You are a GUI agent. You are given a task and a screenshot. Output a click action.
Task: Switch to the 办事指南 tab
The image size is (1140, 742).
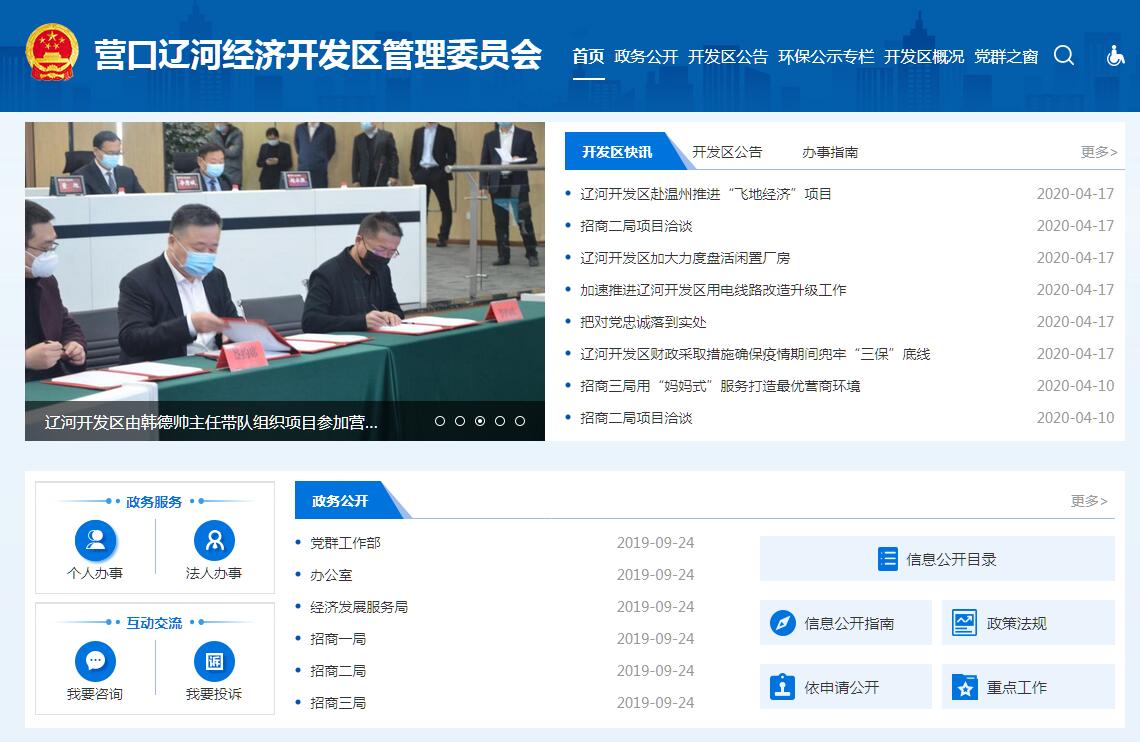pyautogui.click(x=830, y=152)
